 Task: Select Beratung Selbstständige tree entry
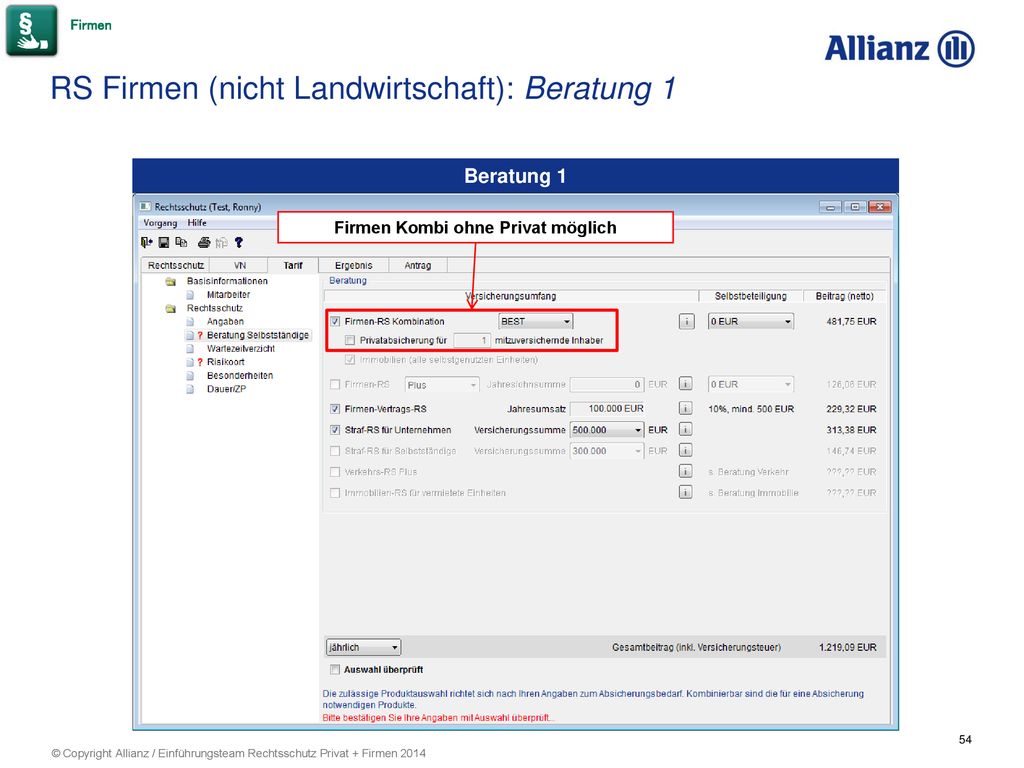click(258, 335)
